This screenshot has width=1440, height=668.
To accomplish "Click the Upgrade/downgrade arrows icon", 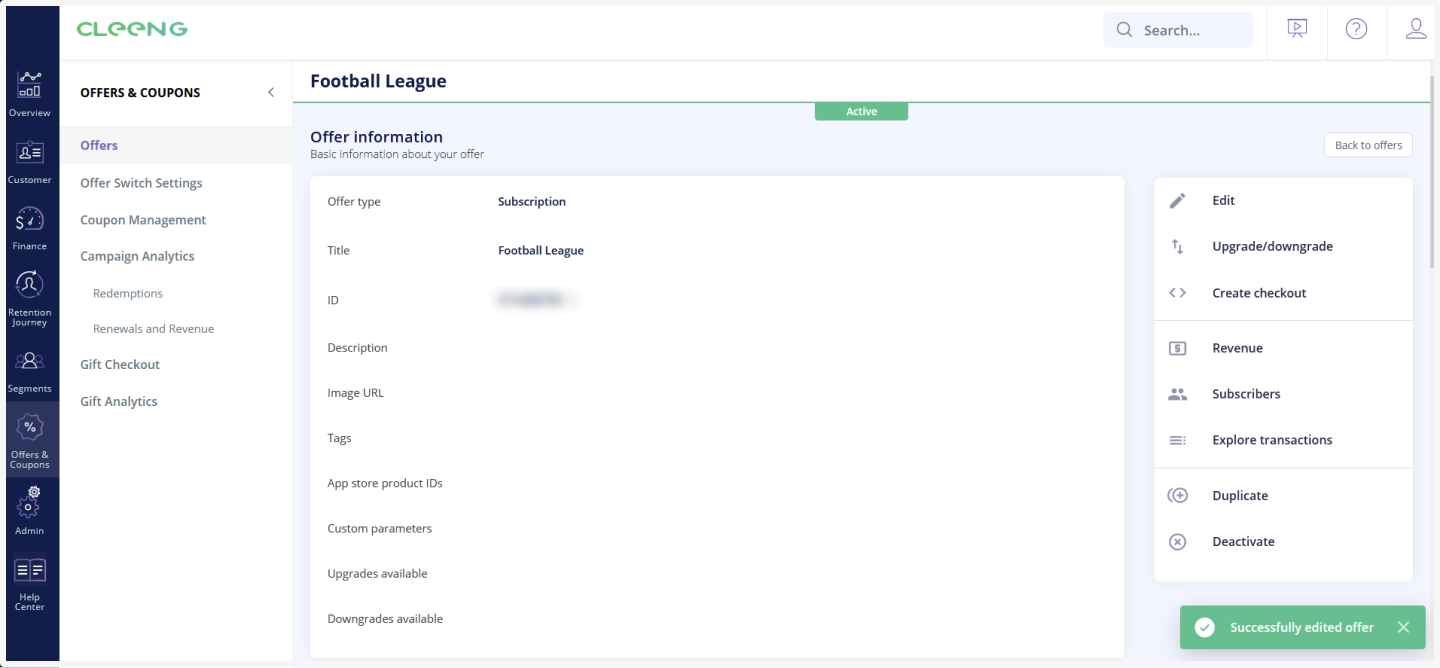I will (x=1178, y=247).
